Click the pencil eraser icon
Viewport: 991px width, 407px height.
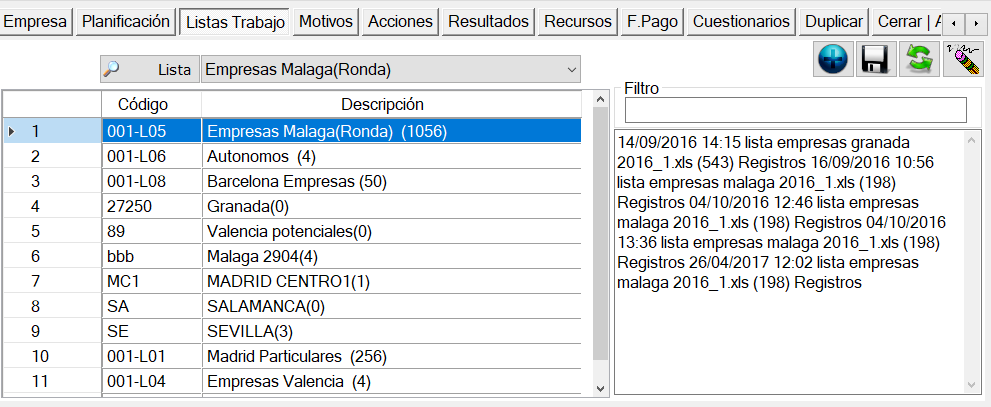pos(963,60)
